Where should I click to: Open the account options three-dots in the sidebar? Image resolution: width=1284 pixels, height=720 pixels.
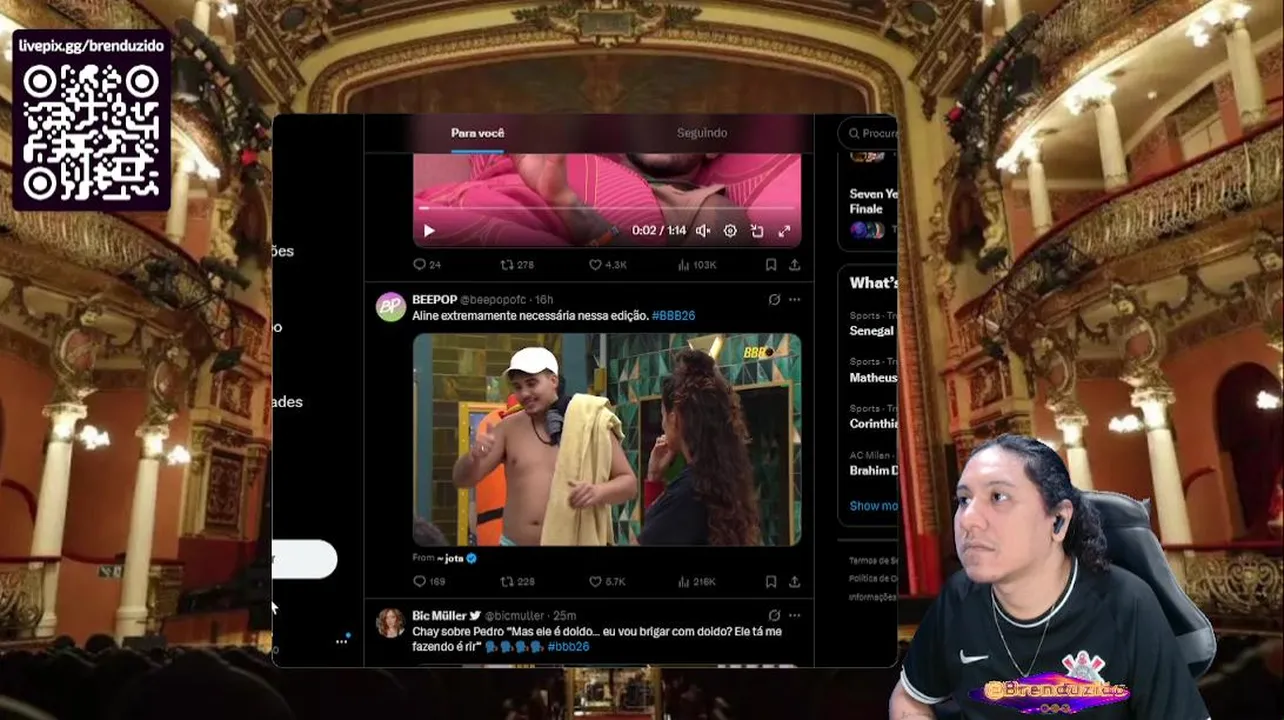341,642
